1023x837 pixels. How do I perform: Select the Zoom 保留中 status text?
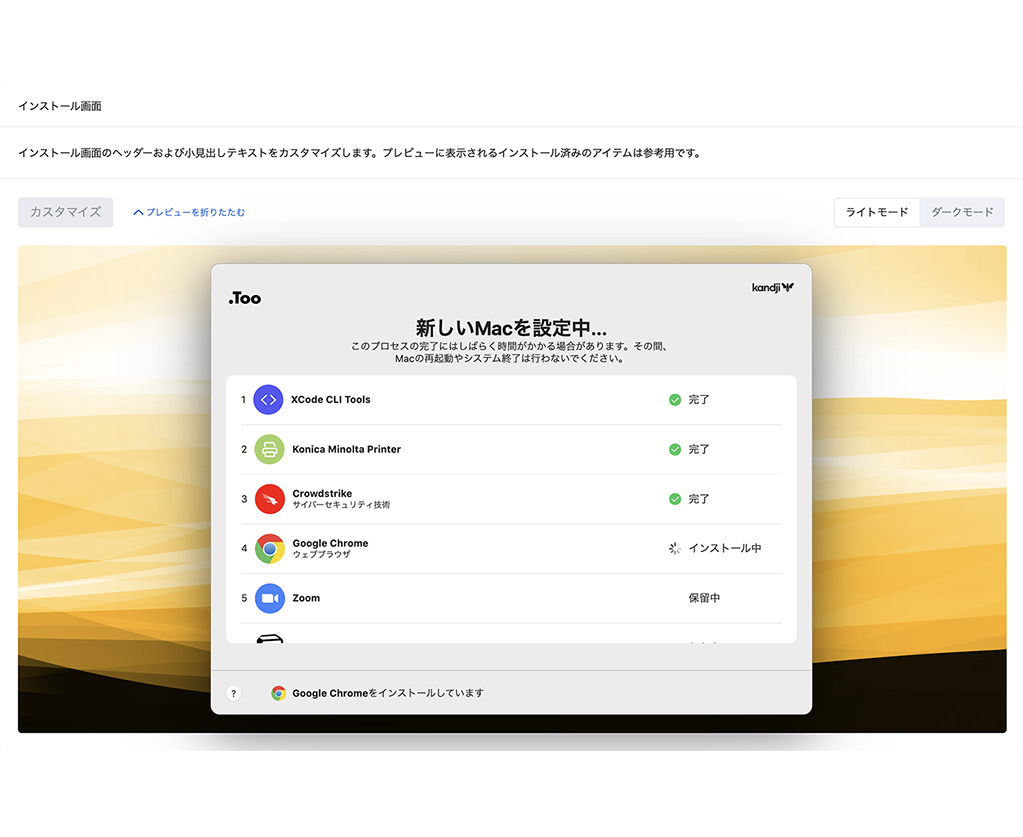click(x=704, y=598)
